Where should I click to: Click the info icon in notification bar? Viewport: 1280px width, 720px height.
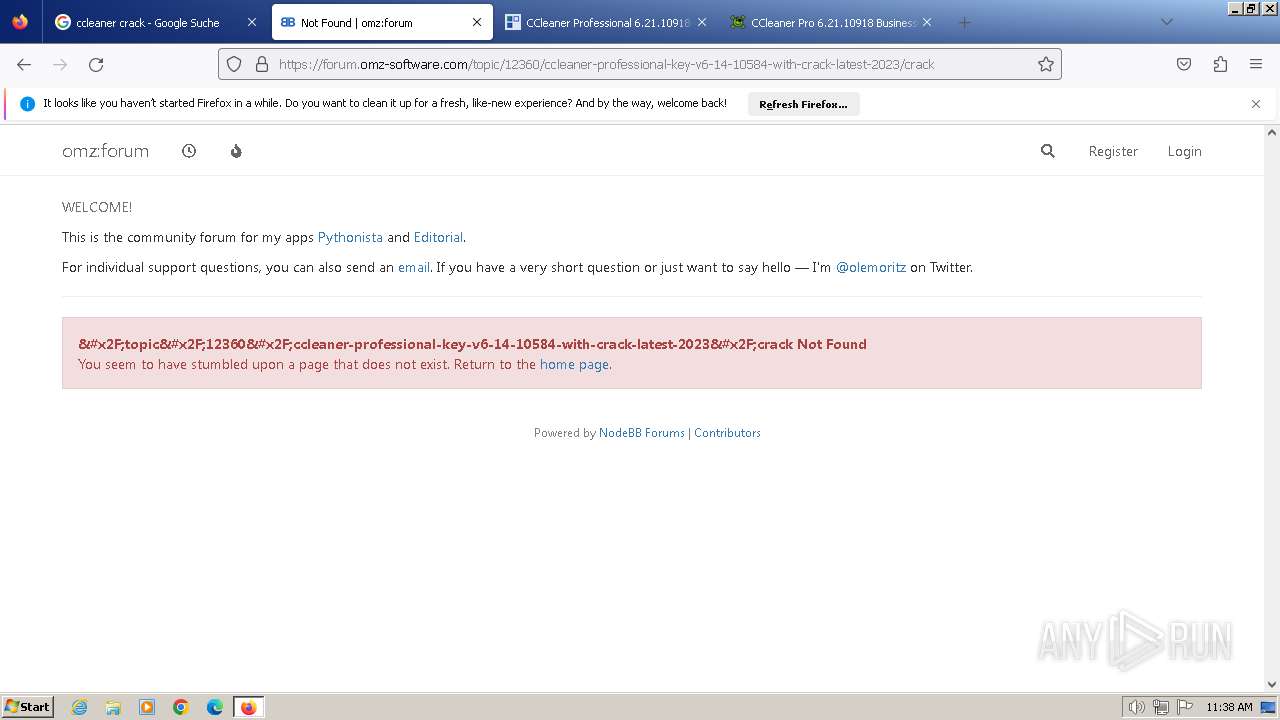pos(27,104)
